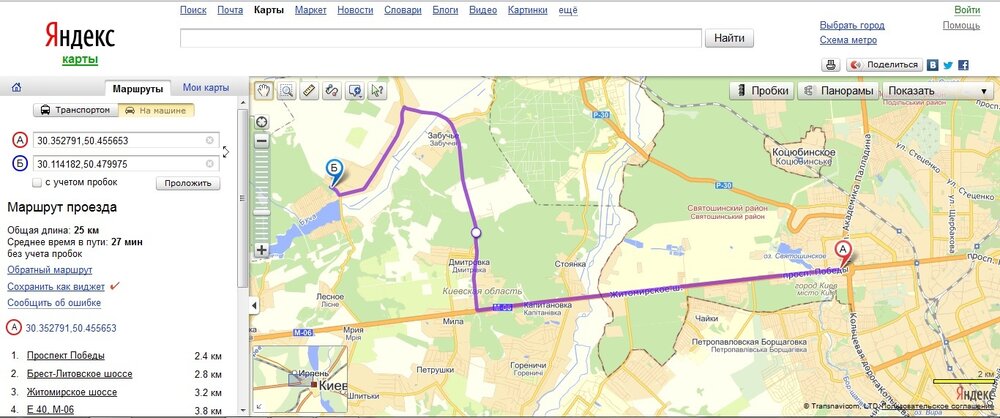Click 'Сообщить об ошибке' link
The height and width of the screenshot is (418, 1000).
(54, 302)
